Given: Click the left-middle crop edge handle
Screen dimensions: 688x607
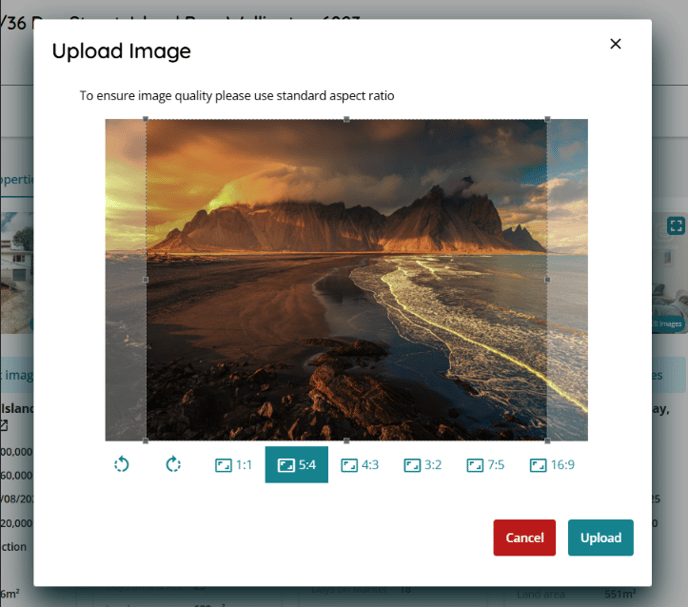Looking at the screenshot, I should 146,280.
